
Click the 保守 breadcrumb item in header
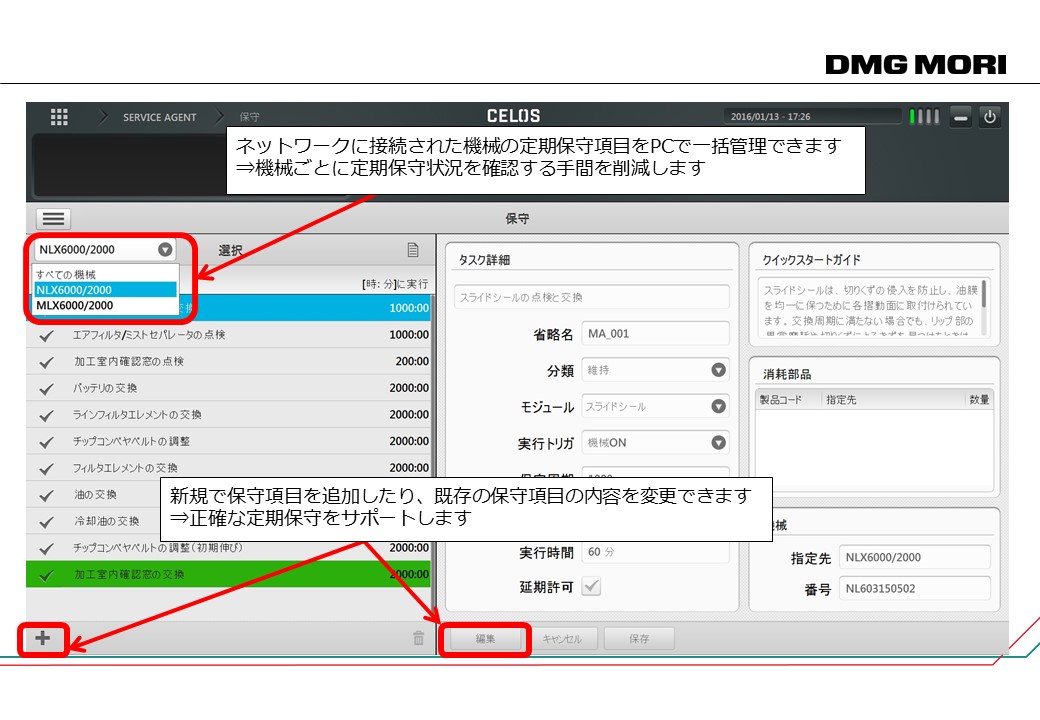(x=249, y=117)
